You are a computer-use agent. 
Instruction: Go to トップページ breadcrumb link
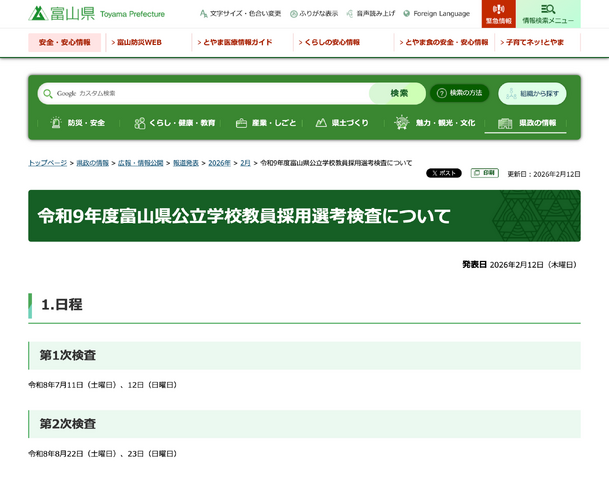47,163
